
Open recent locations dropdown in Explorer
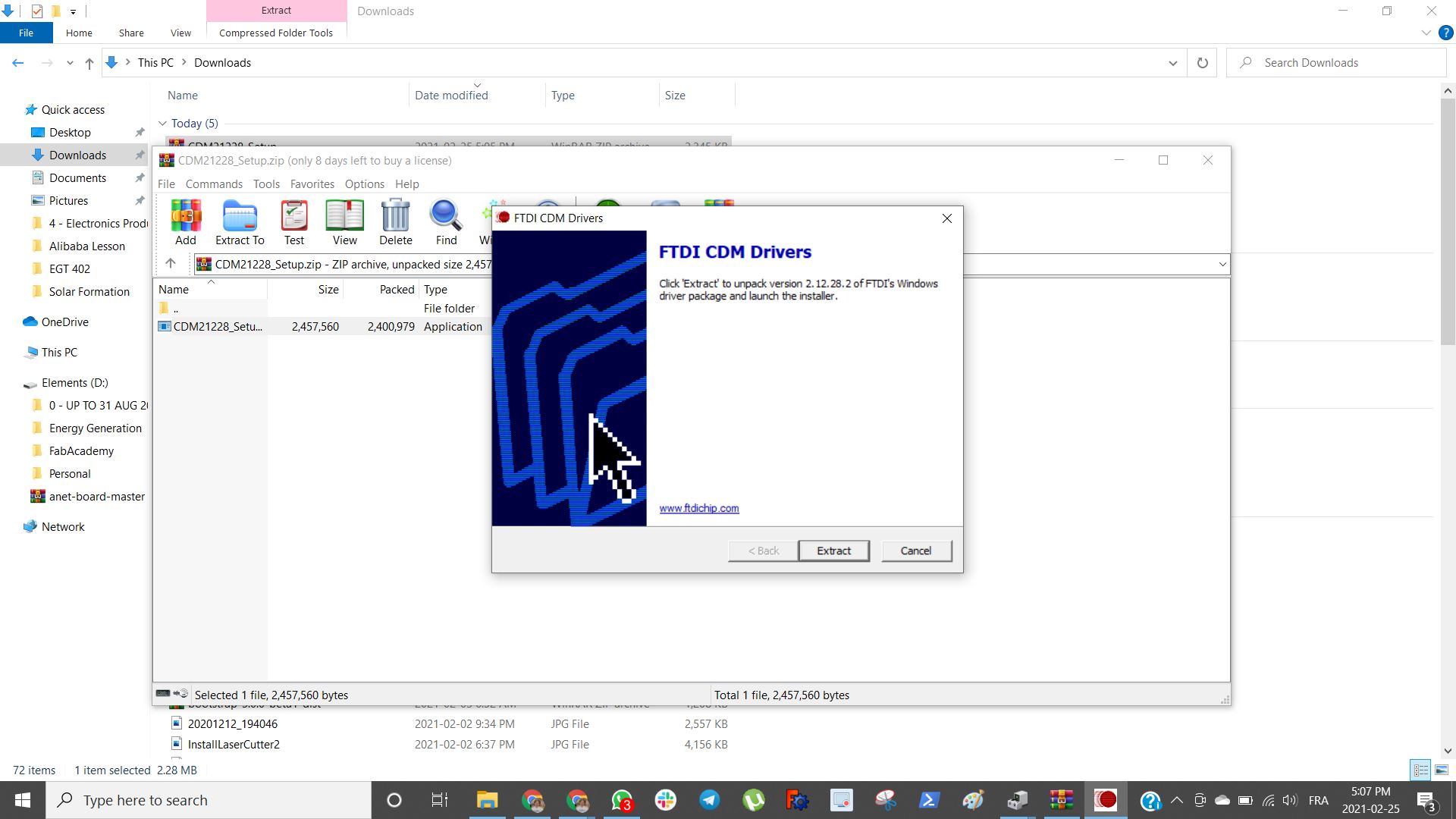(70, 63)
